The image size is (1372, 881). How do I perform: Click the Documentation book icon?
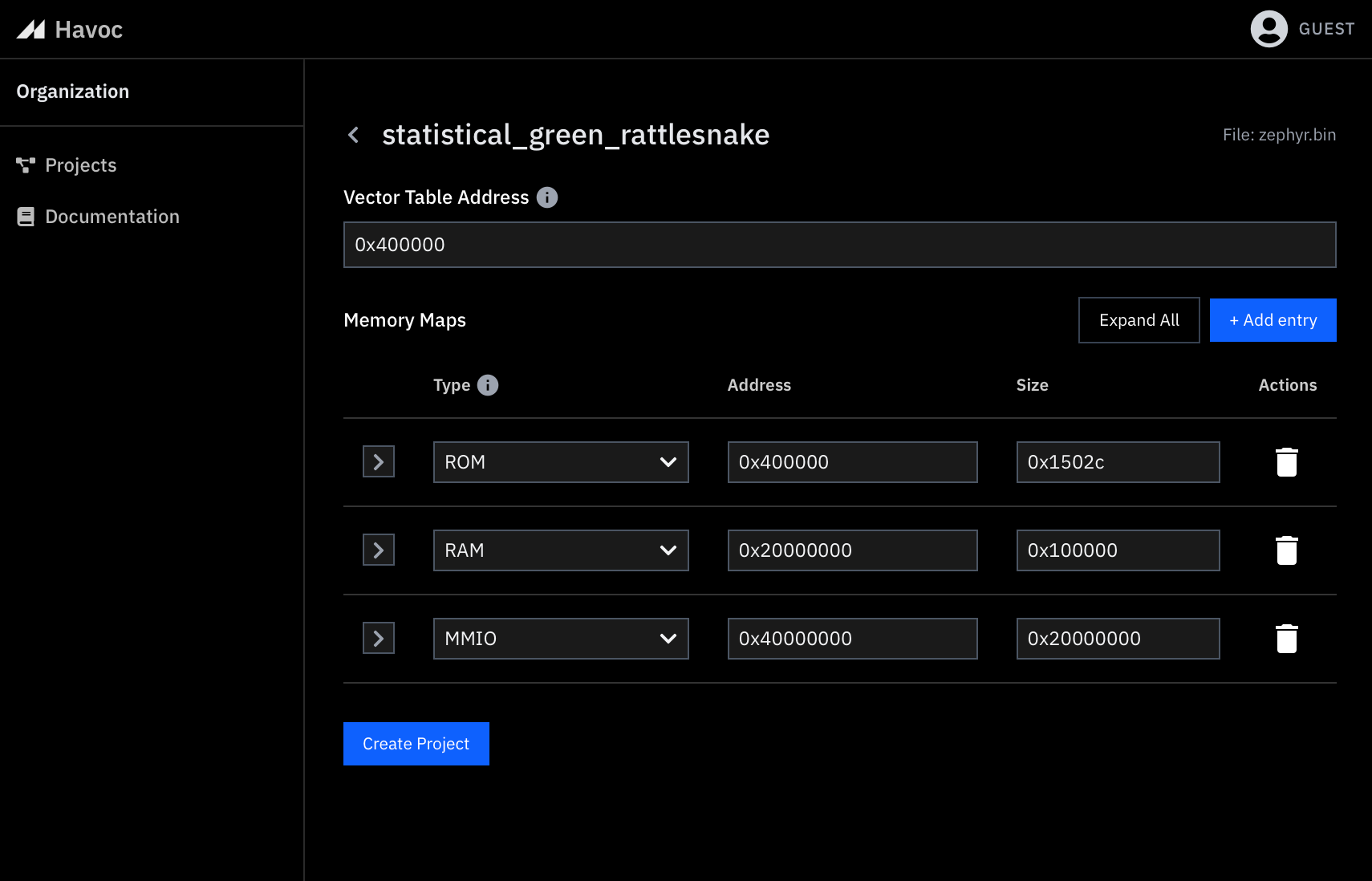click(x=26, y=217)
